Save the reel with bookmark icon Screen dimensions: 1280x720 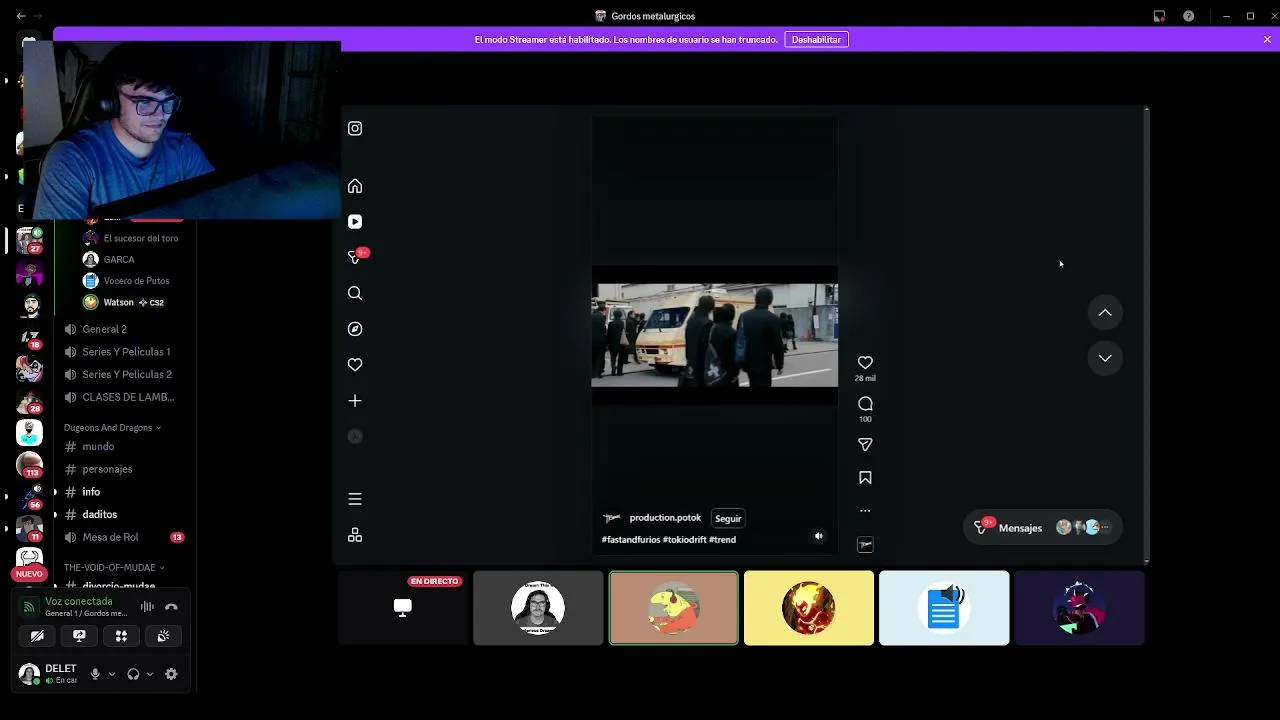point(865,478)
